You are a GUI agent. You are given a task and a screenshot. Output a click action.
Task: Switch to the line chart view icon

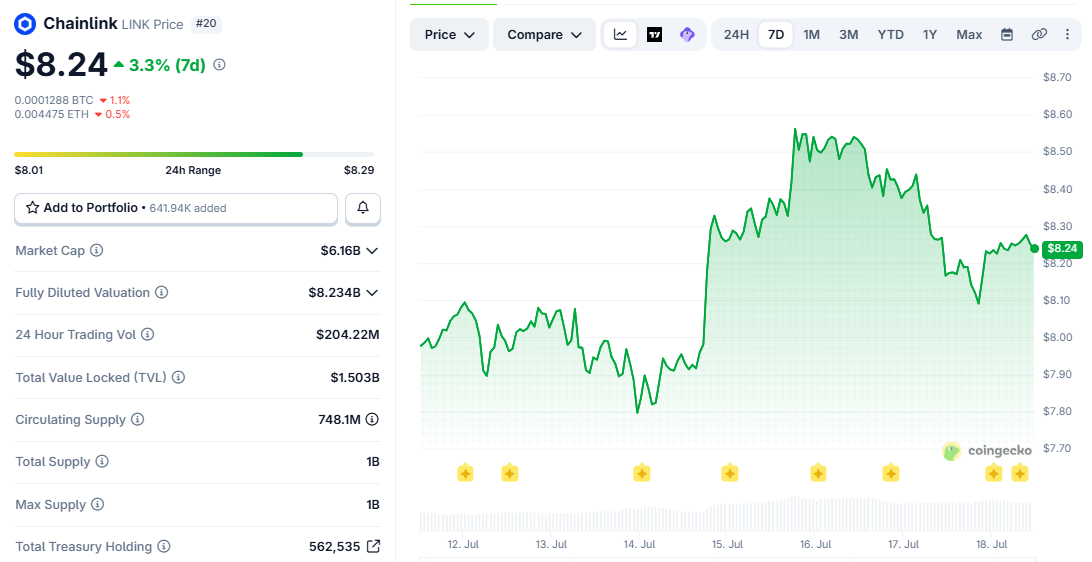pyautogui.click(x=621, y=34)
